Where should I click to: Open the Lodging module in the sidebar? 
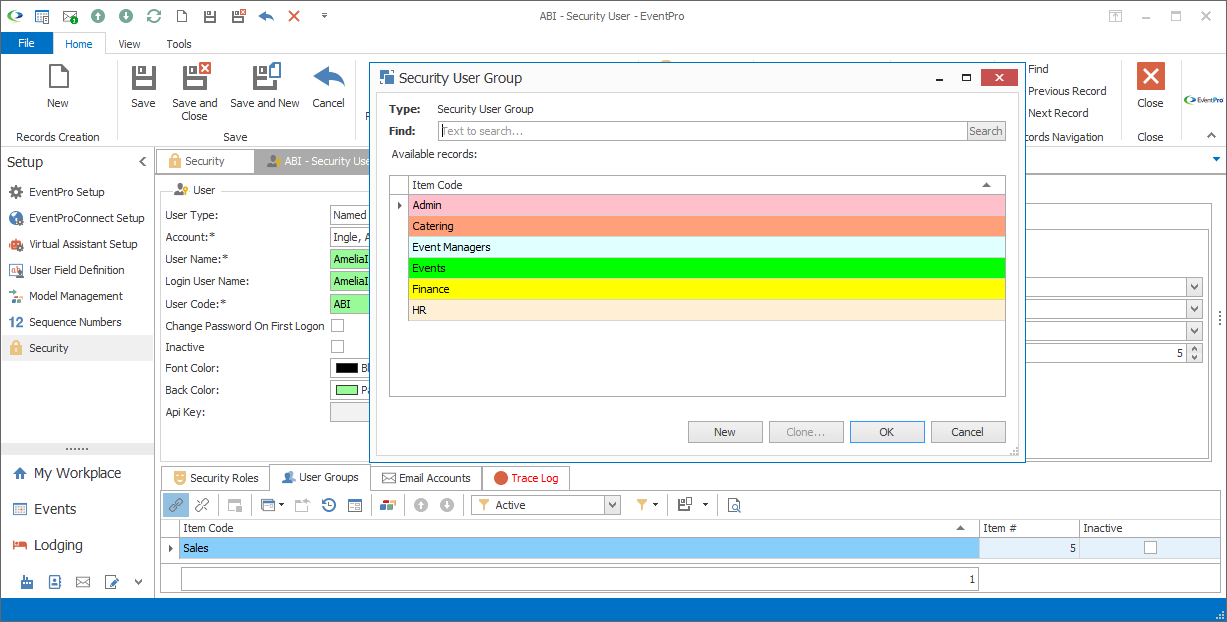pos(58,545)
